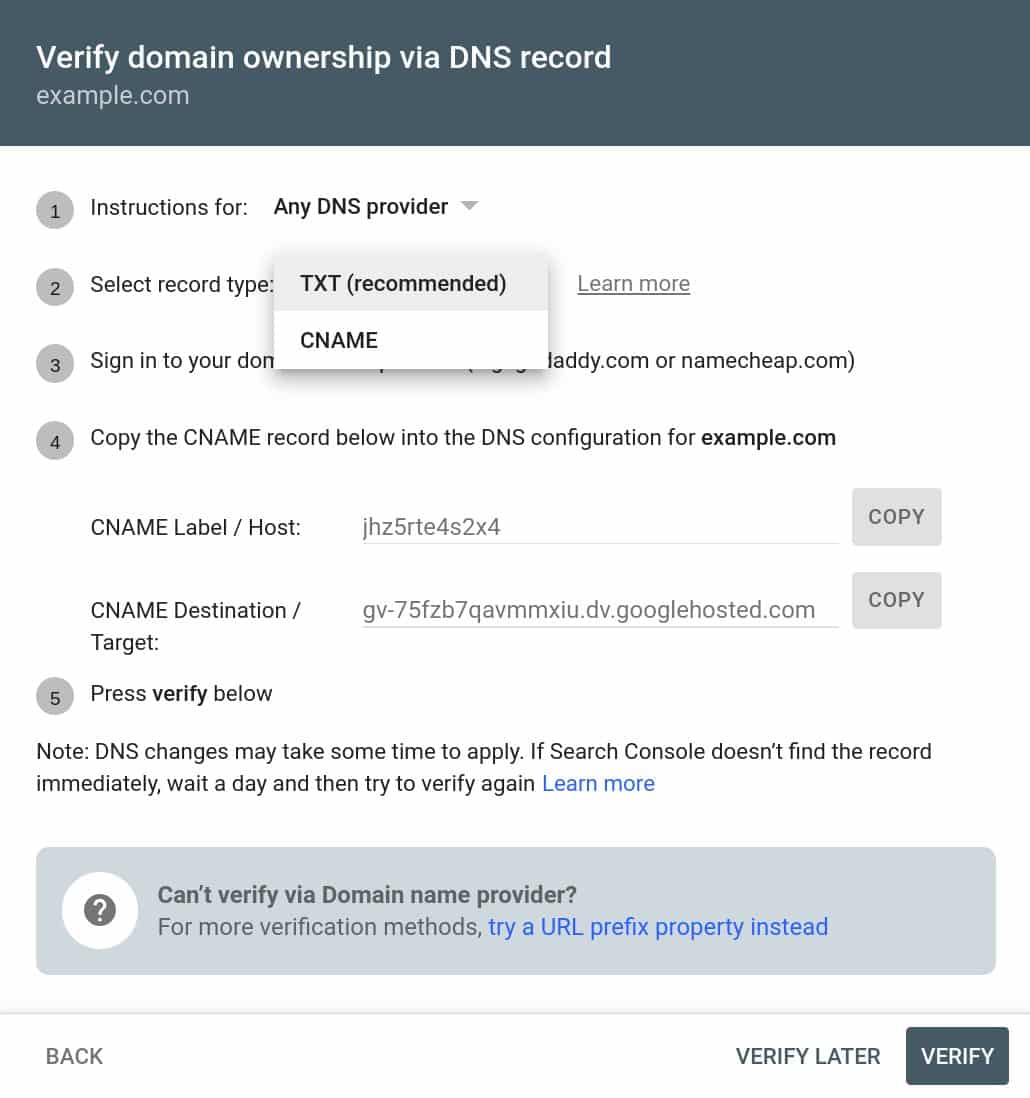1030x1098 pixels.
Task: Open Learn more link in DNS note
Action: pos(598,784)
